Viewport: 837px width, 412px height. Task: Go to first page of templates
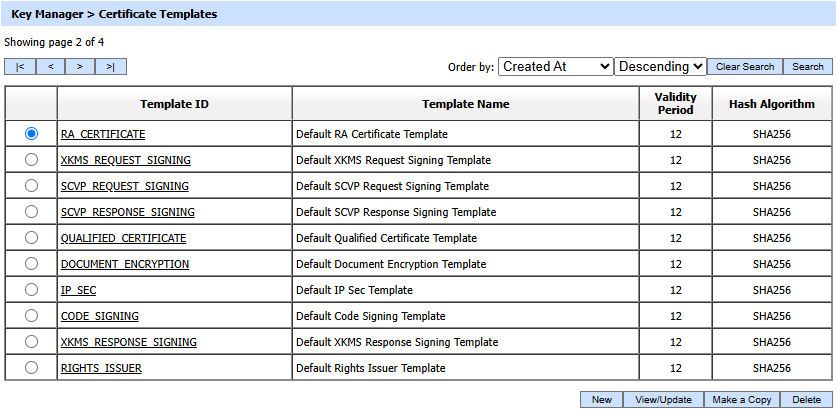pyautogui.click(x=20, y=67)
